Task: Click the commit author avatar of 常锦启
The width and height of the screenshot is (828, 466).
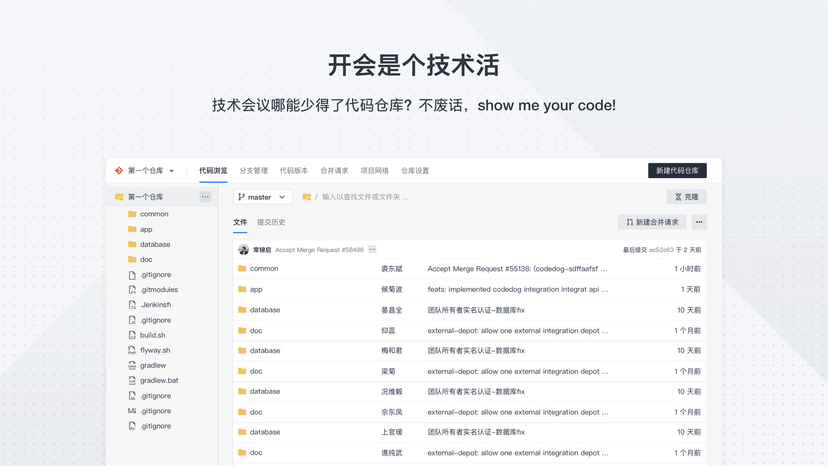Action: click(243, 250)
